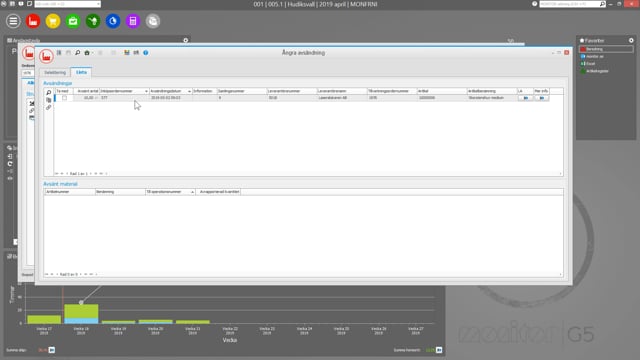Click the Information column header

coord(204,91)
